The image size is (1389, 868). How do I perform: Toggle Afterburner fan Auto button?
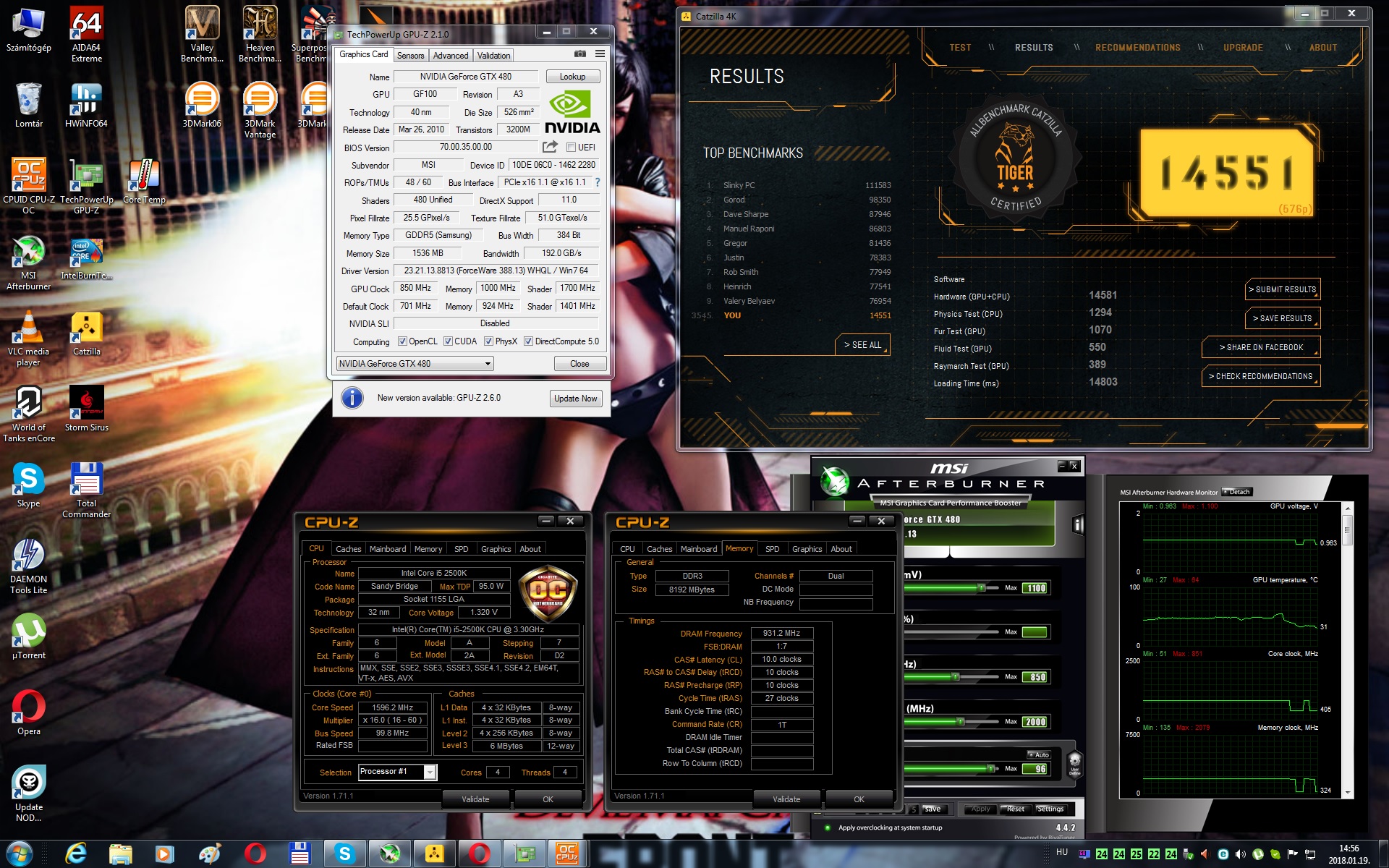point(1038,754)
